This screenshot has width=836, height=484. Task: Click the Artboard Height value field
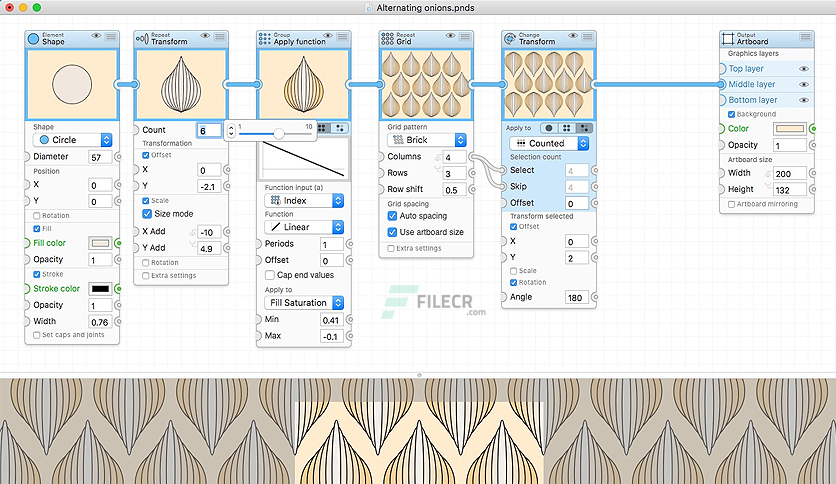[x=790, y=190]
